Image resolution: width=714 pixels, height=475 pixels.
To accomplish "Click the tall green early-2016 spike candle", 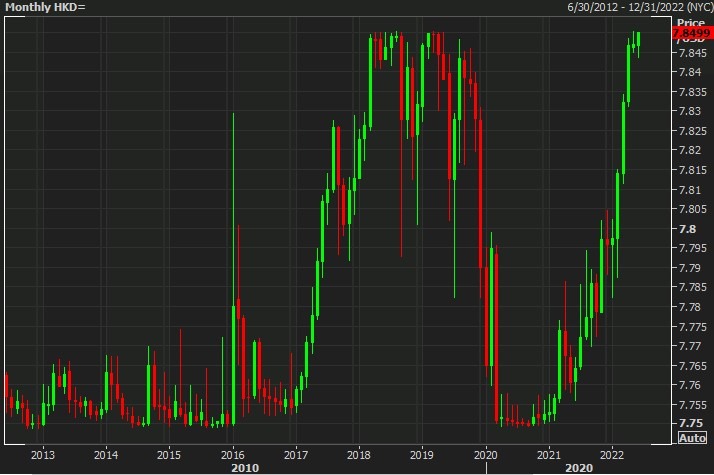I will [x=234, y=269].
